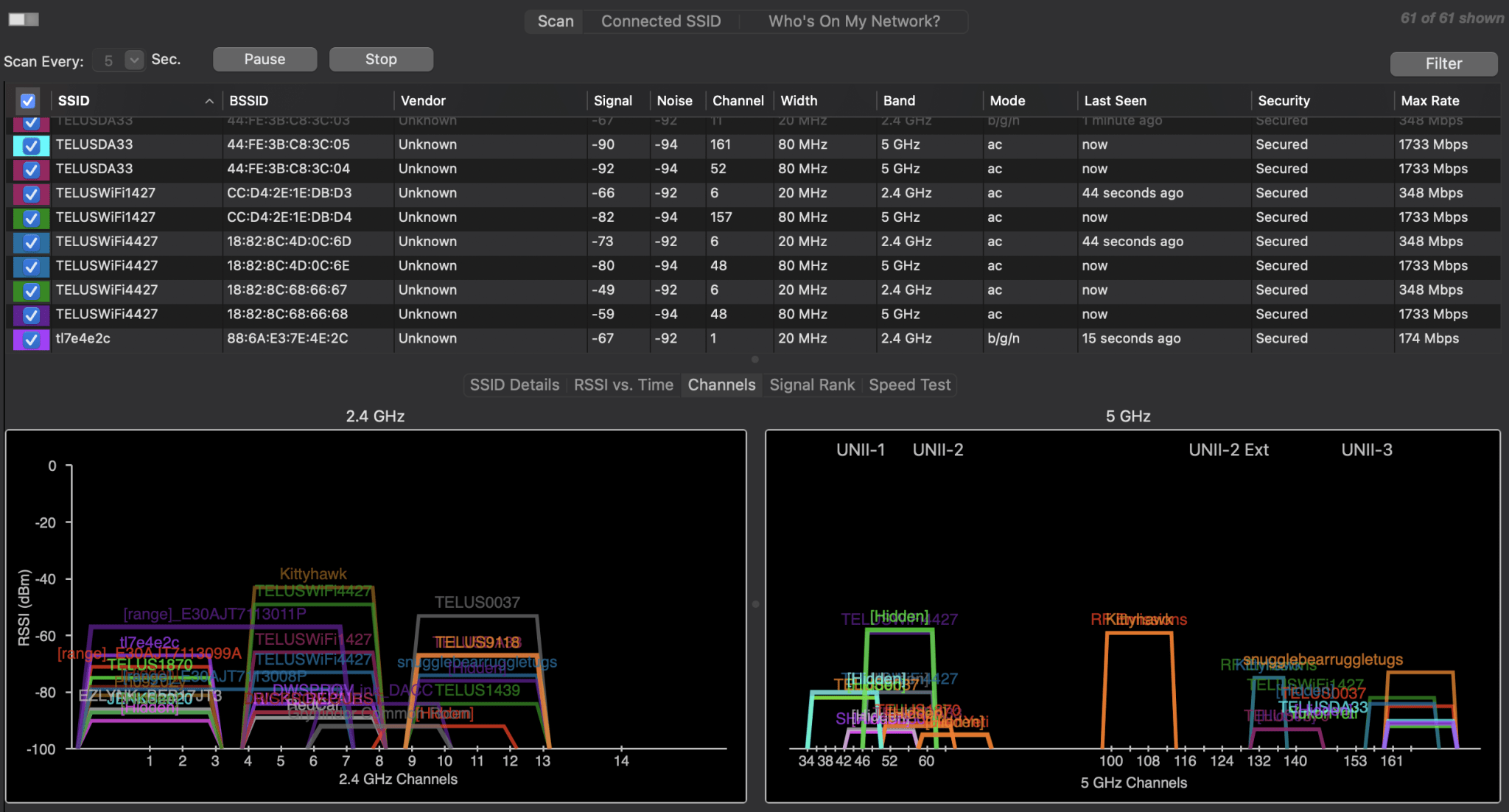Open the Signal Rank tab
Screen dimensions: 1509x812
click(x=812, y=385)
